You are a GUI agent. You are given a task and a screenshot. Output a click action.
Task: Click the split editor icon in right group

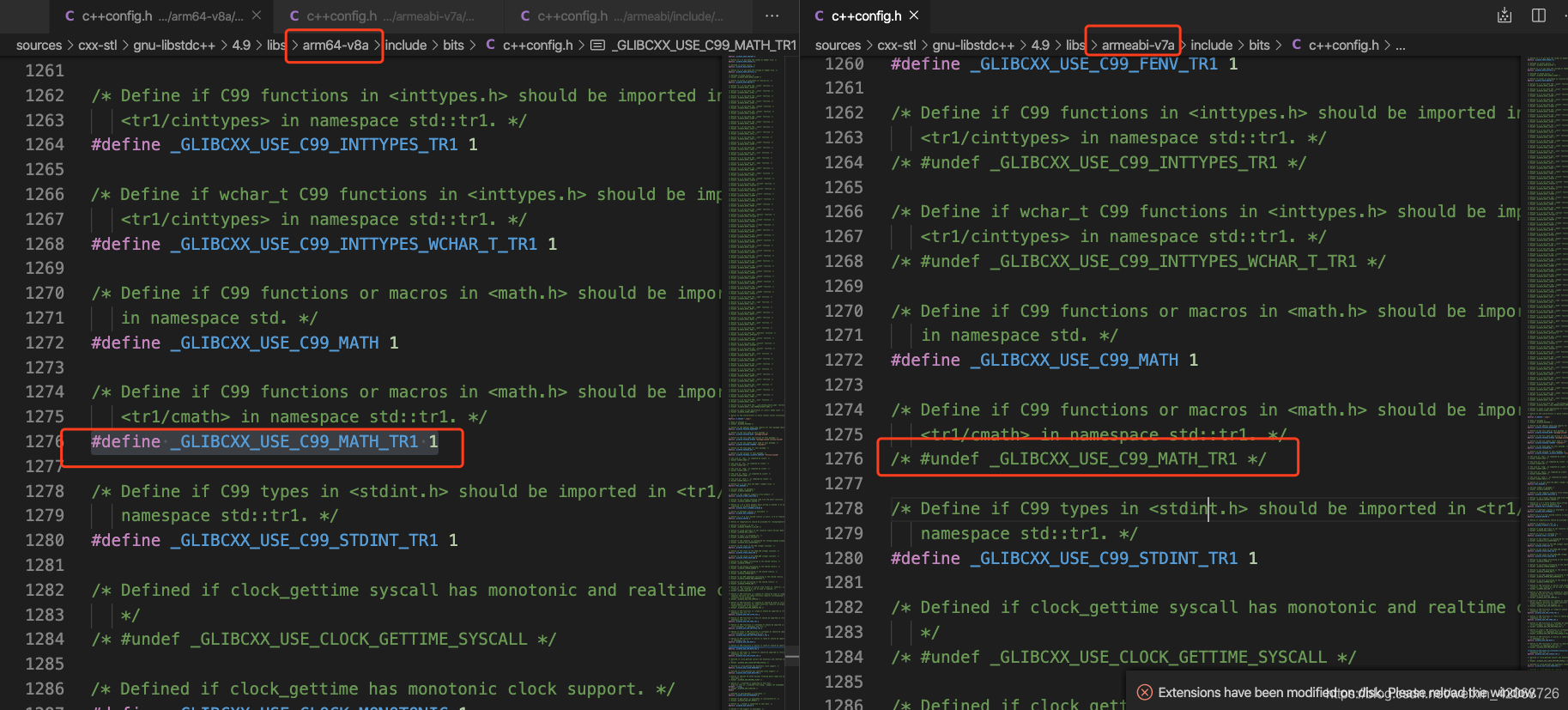(x=1539, y=15)
